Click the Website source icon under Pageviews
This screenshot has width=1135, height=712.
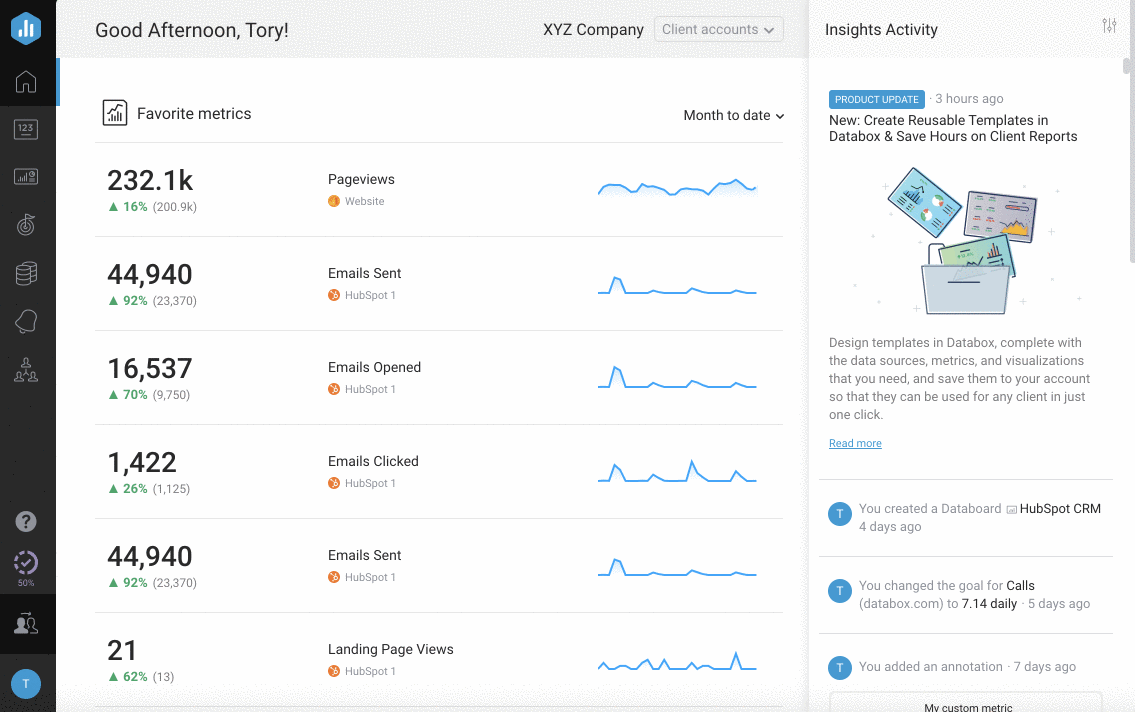click(x=334, y=201)
